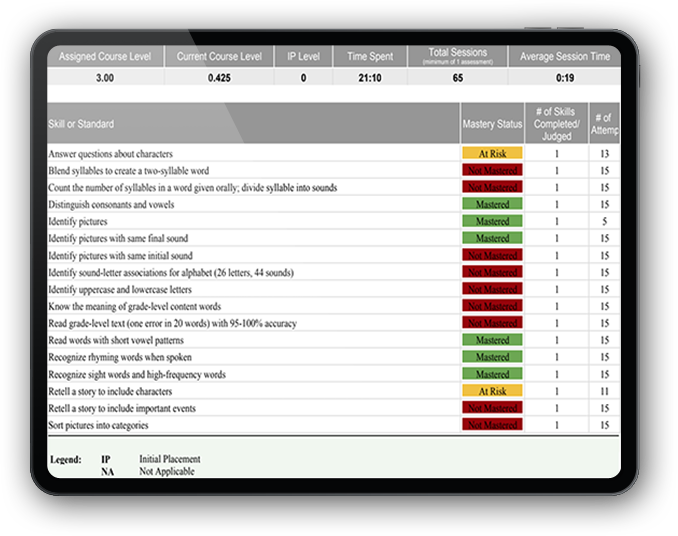Click the Initial Placement legend entry
Screen dimensions: 678x536
tap(169, 459)
